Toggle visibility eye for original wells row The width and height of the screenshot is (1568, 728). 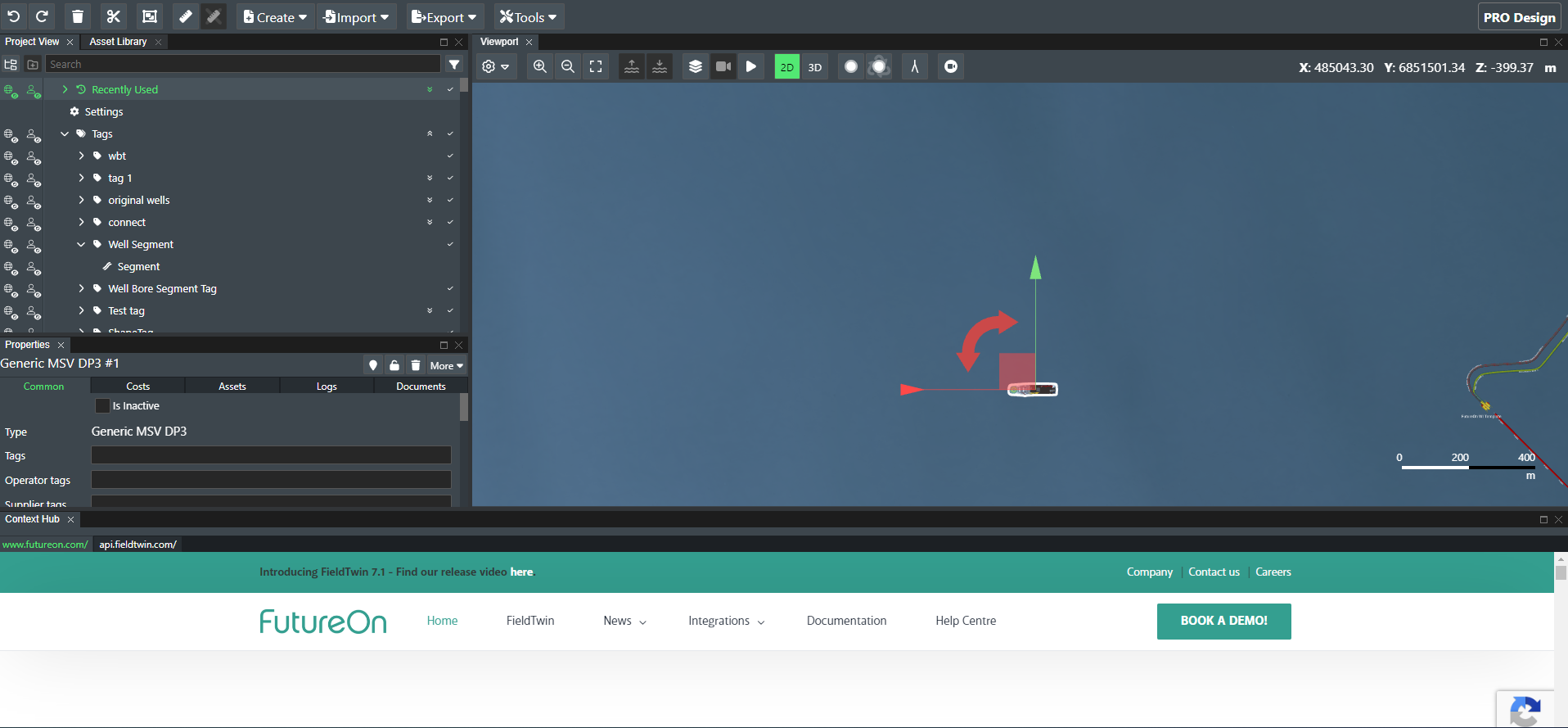[x=11, y=201]
